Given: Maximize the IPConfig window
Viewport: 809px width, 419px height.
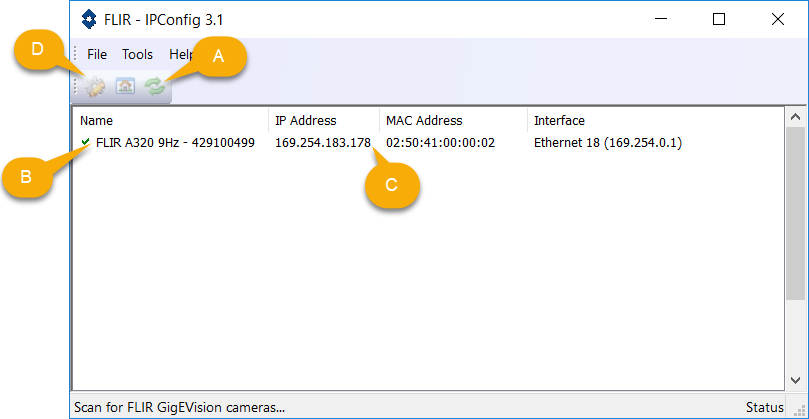Looking at the screenshot, I should point(718,19).
